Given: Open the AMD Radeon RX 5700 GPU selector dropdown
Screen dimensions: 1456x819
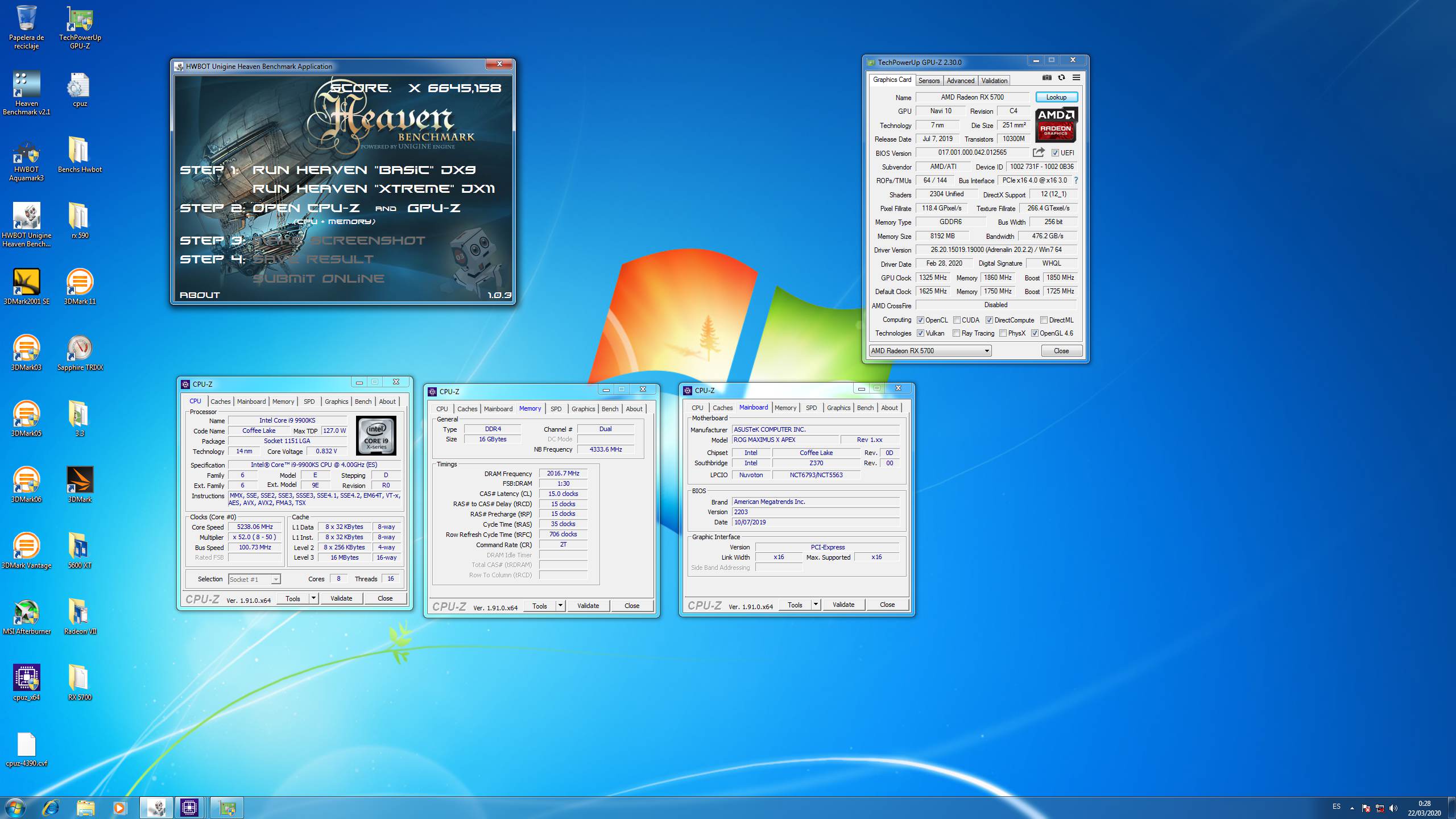Looking at the screenshot, I should [x=930, y=351].
